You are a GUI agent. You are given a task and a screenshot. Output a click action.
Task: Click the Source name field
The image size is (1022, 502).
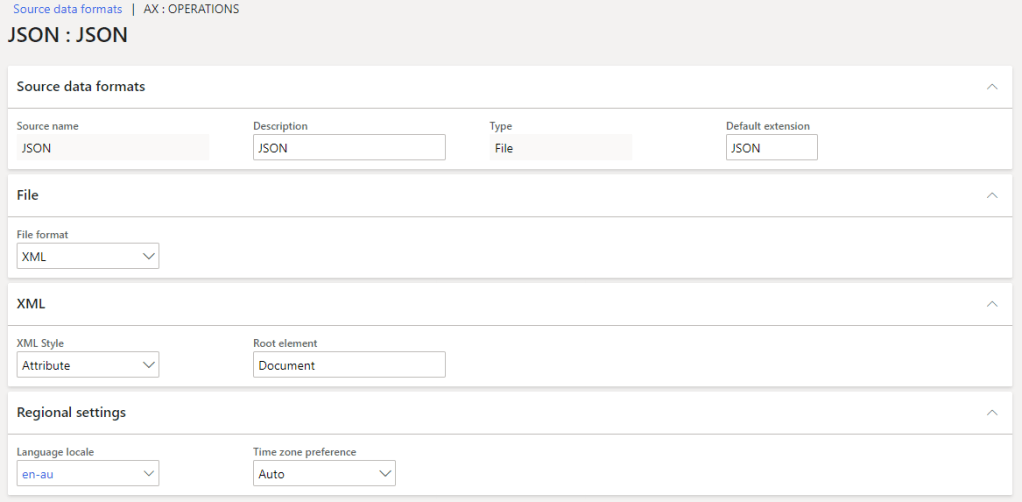[112, 148]
